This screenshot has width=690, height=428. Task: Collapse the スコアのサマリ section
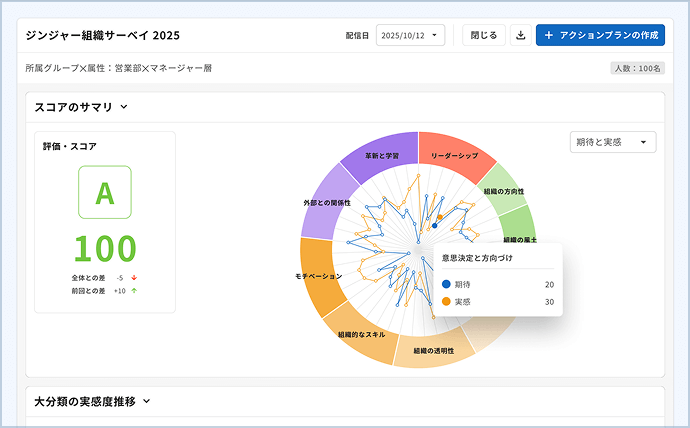[x=124, y=107]
